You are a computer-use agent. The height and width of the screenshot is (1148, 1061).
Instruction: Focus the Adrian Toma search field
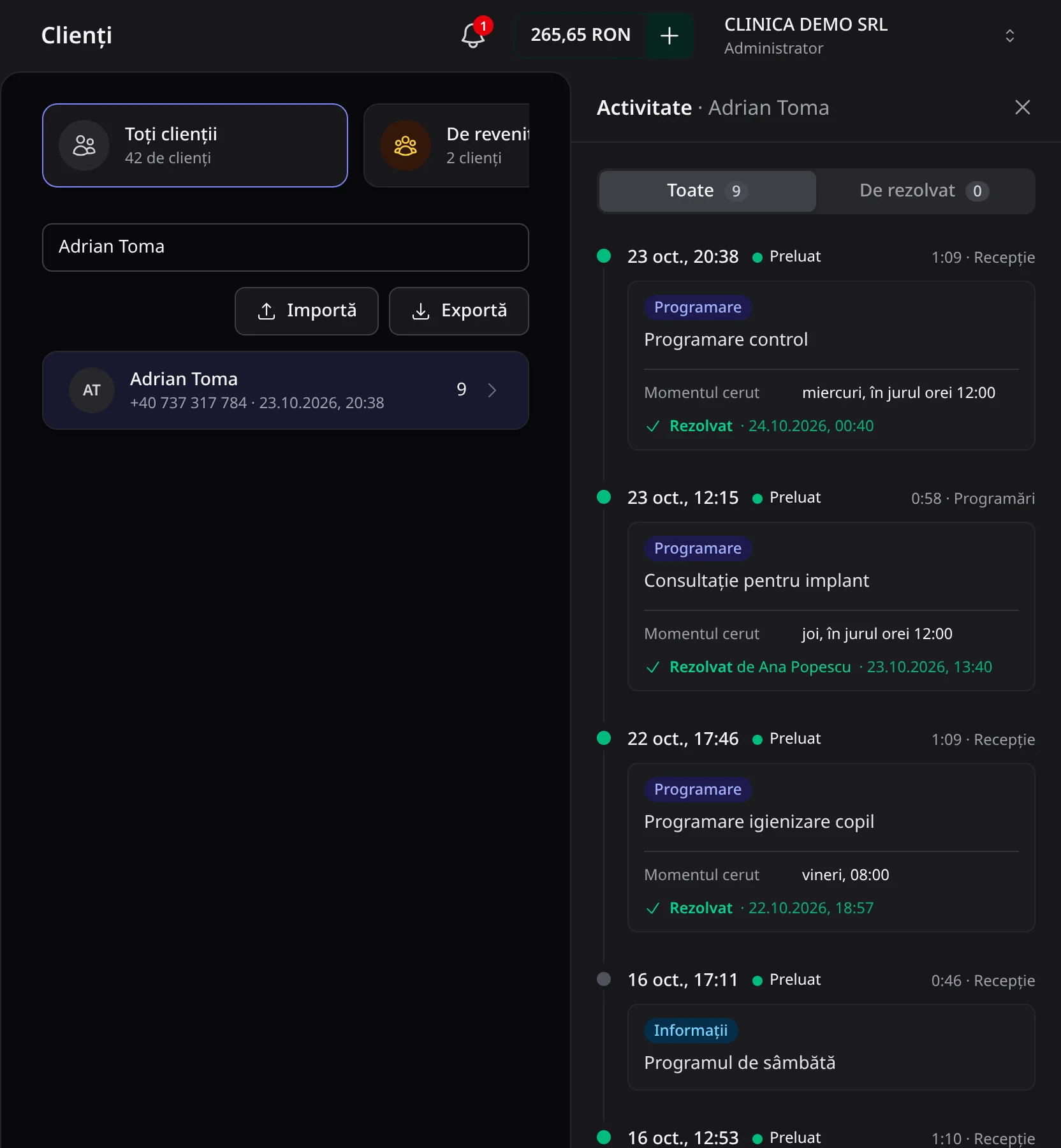tap(286, 247)
